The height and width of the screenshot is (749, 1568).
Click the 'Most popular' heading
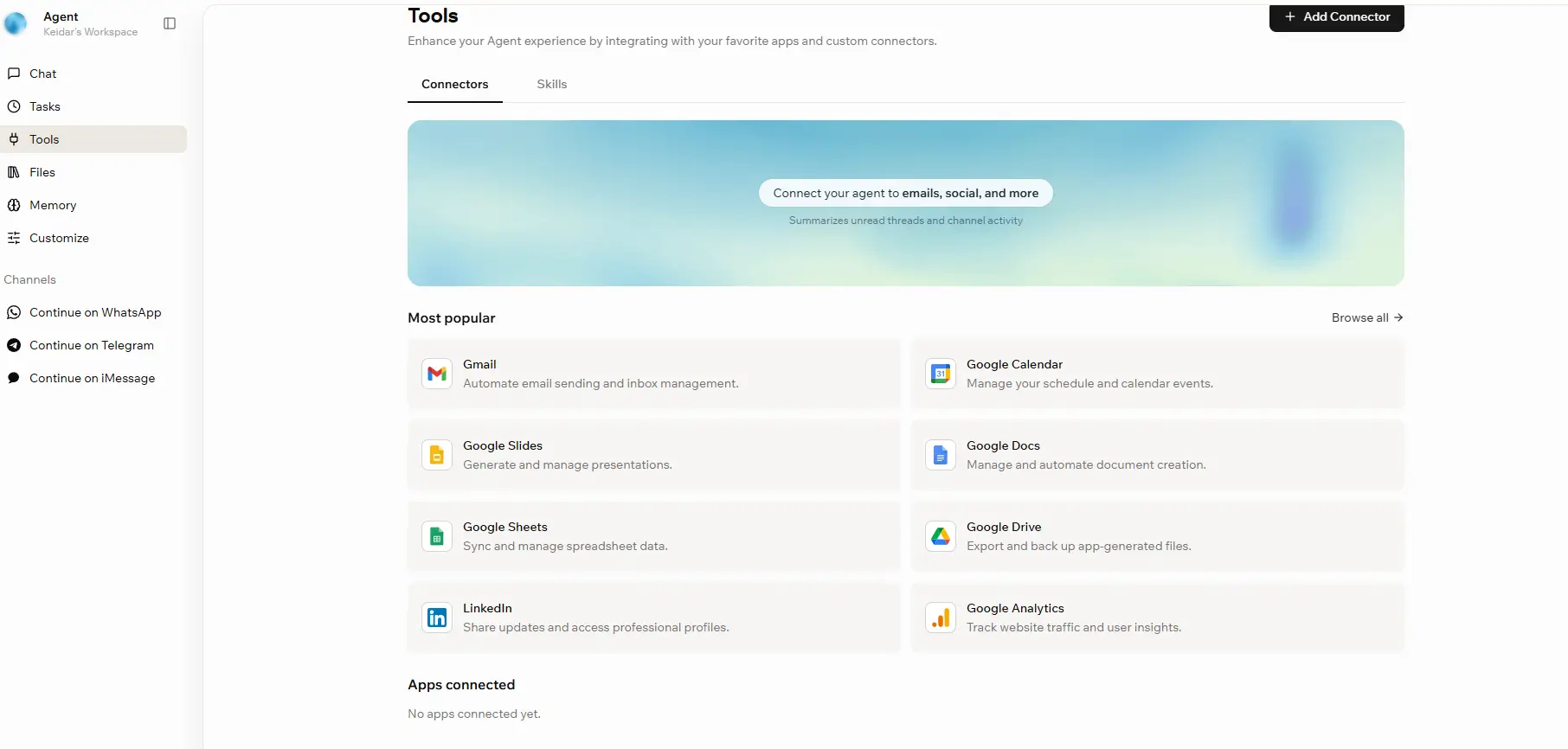coord(452,317)
